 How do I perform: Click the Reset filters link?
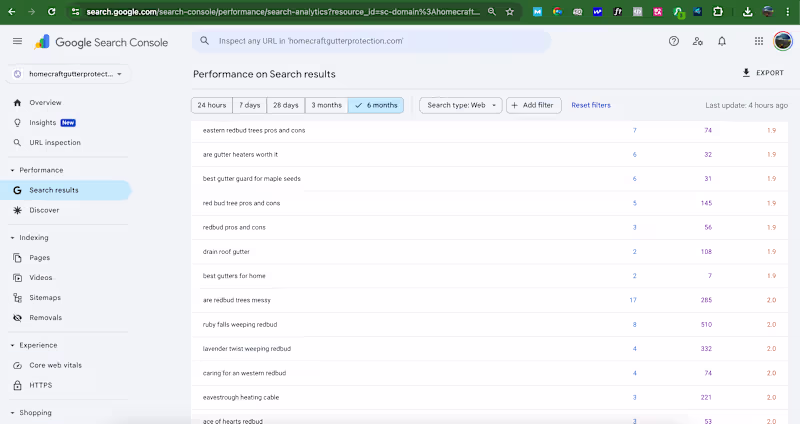[x=591, y=105]
